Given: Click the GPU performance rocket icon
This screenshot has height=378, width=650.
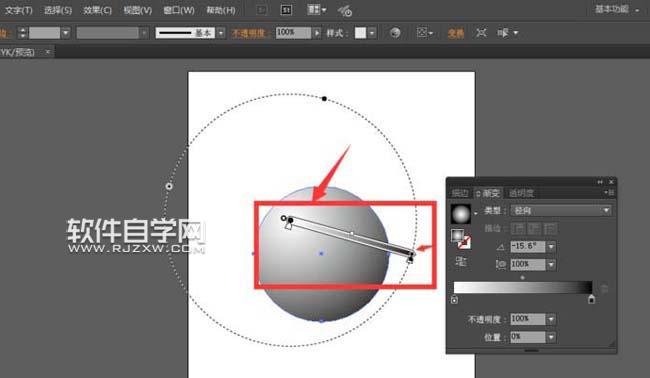Looking at the screenshot, I should 344,11.
